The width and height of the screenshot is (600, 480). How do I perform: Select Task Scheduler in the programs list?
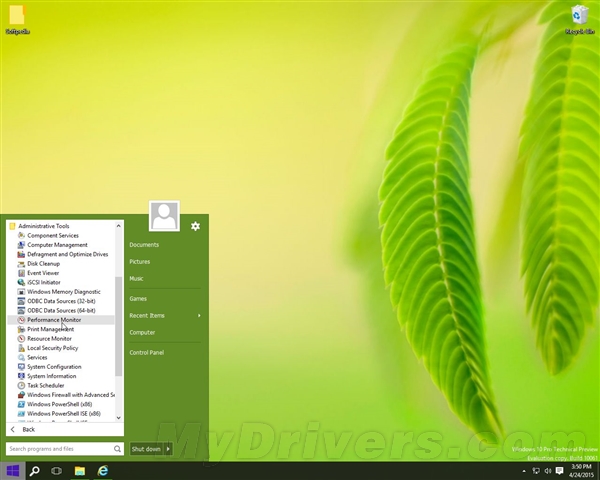pyautogui.click(x=47, y=385)
